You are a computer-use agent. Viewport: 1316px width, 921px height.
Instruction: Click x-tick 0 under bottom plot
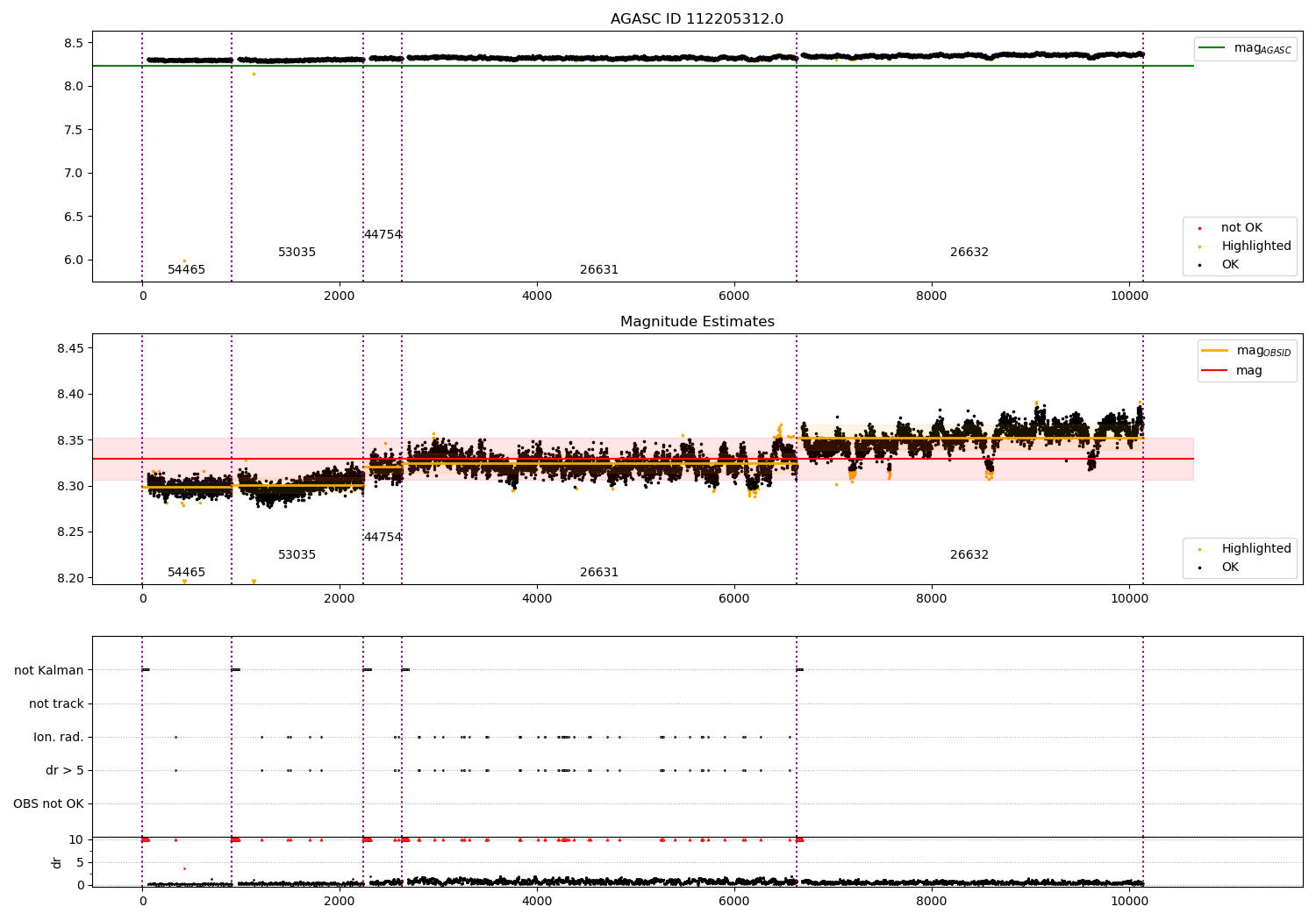click(142, 902)
